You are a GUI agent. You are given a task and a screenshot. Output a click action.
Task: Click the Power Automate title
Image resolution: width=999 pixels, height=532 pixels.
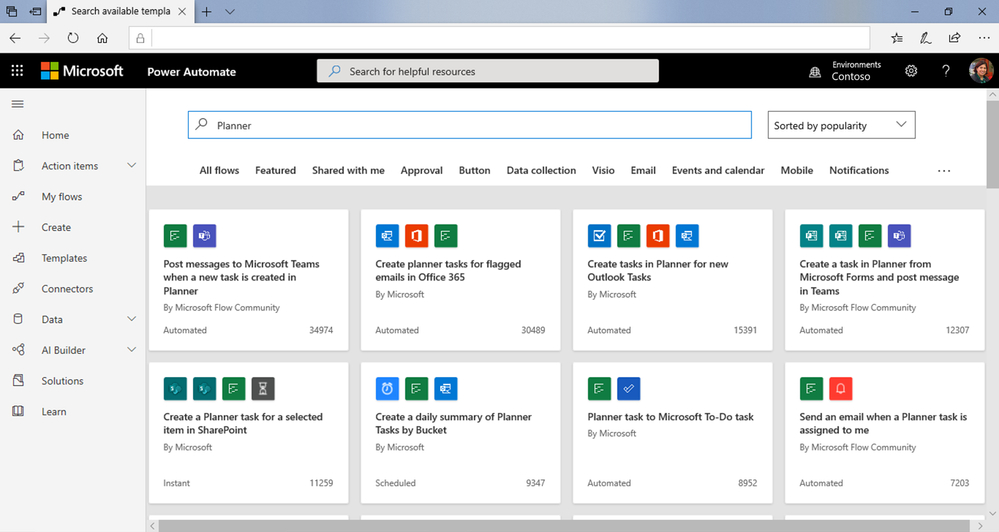tap(191, 72)
